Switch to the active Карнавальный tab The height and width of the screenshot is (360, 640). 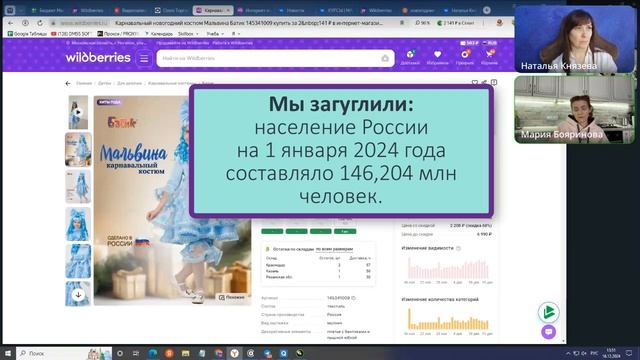pyautogui.click(x=212, y=10)
